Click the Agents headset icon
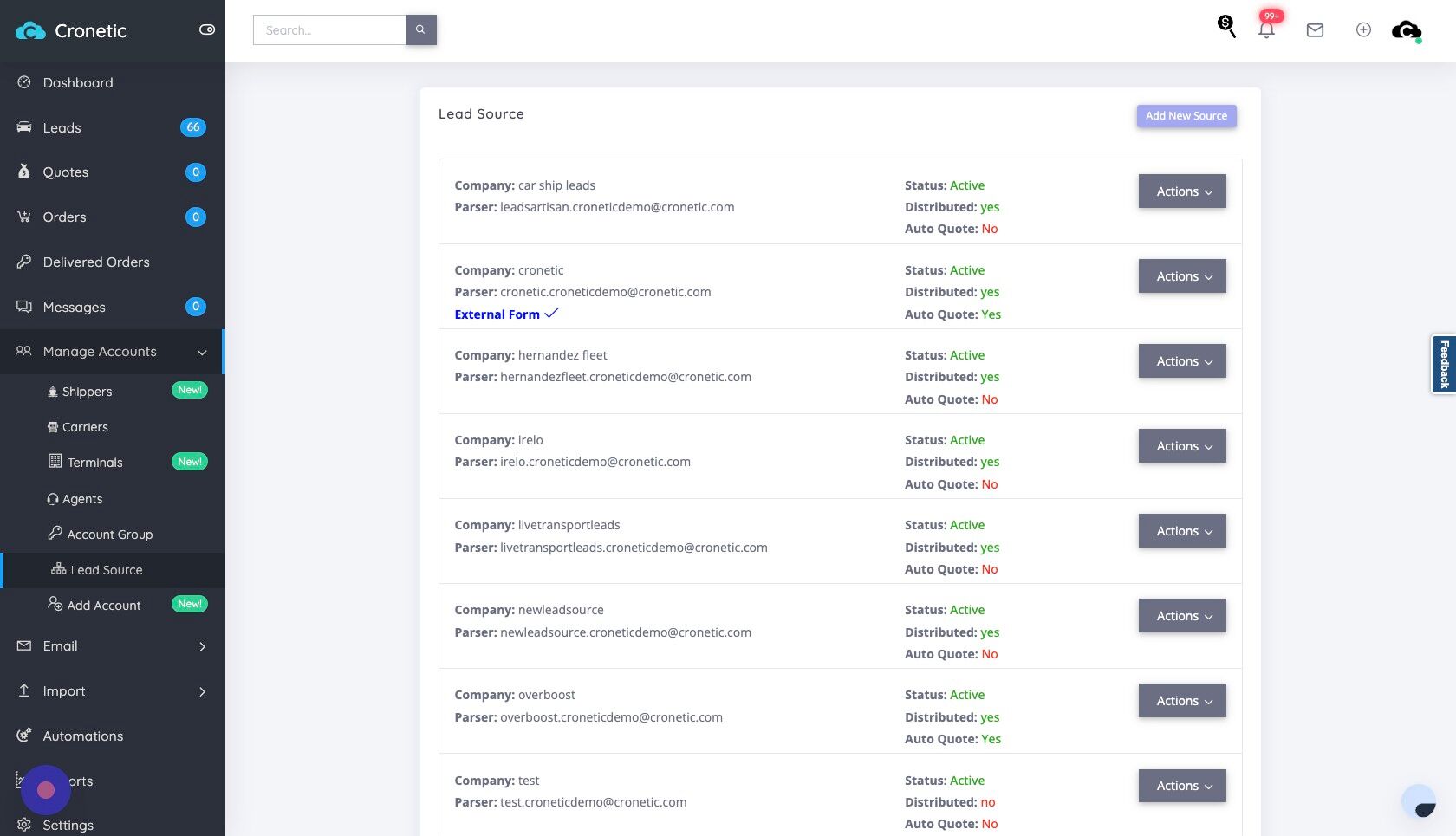The image size is (1456, 836). [x=53, y=499]
